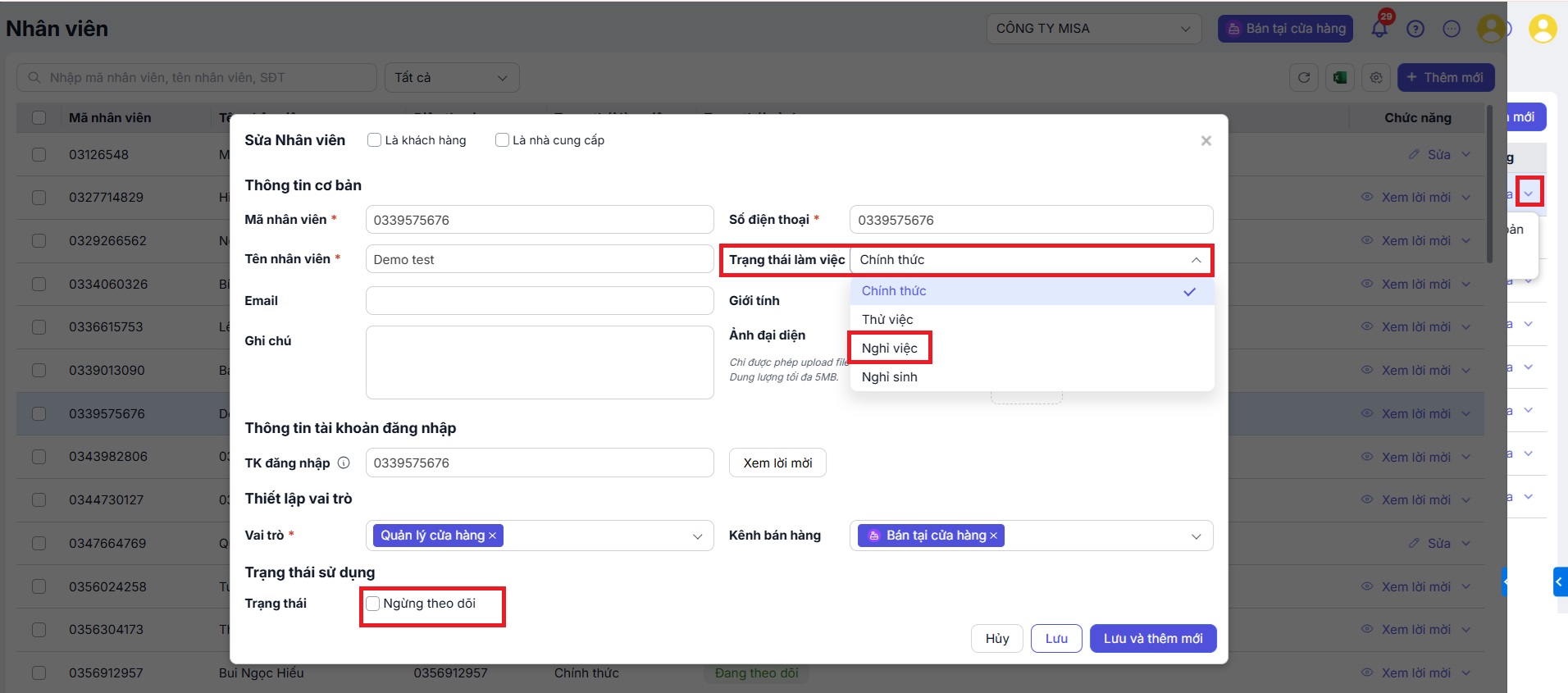
Task: Expand the Vai trò dropdown
Action: [x=697, y=536]
